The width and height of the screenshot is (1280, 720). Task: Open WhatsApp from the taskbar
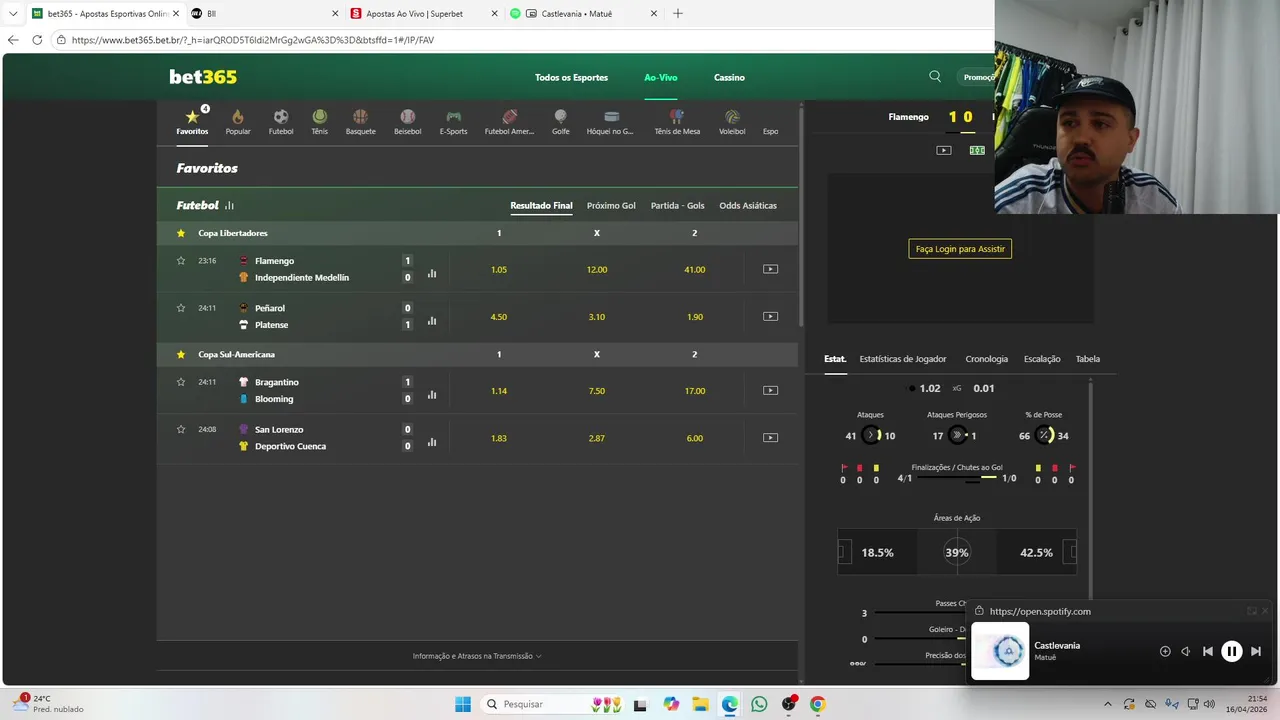tap(759, 704)
